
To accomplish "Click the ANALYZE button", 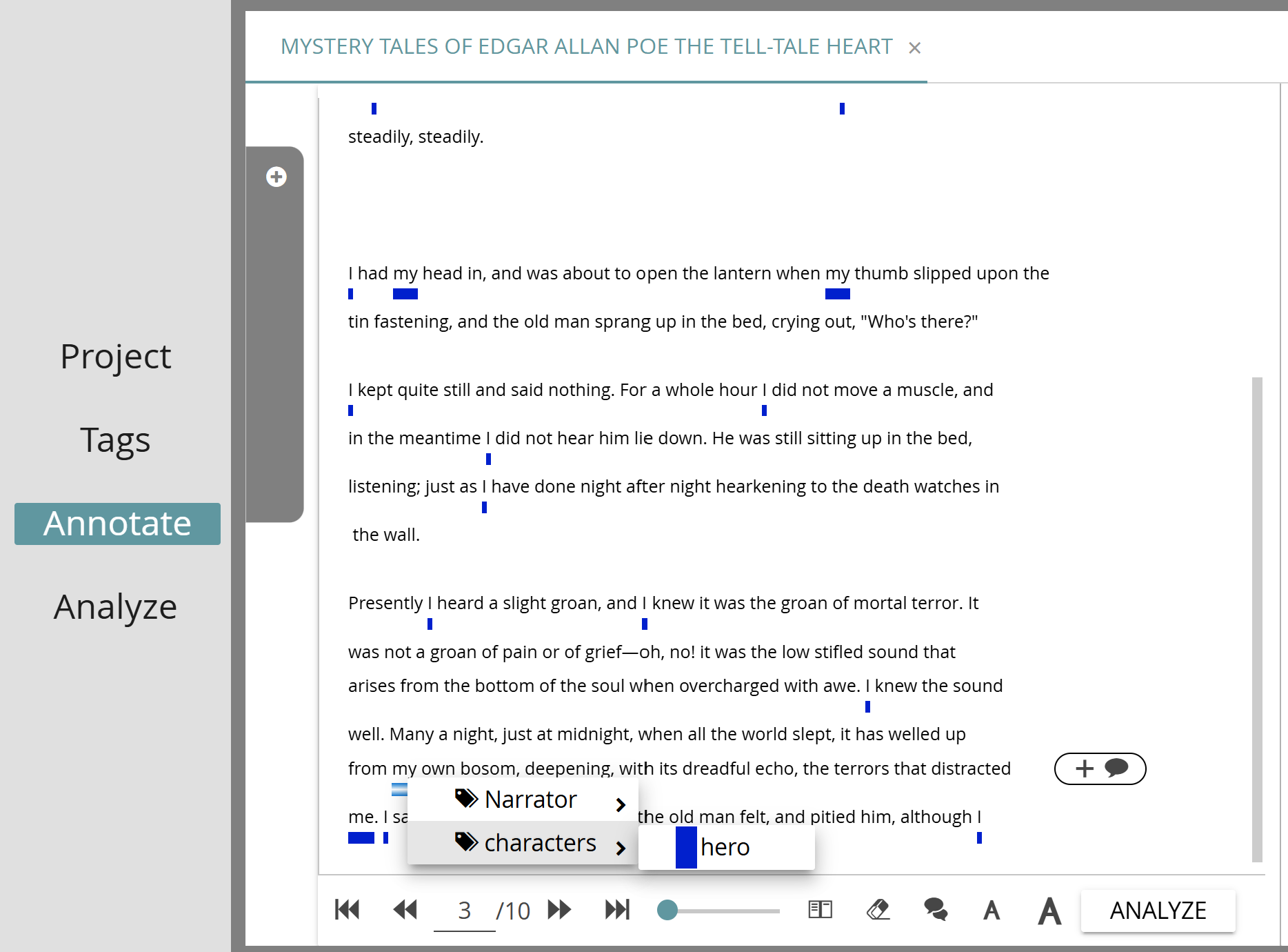I will 1158,910.
